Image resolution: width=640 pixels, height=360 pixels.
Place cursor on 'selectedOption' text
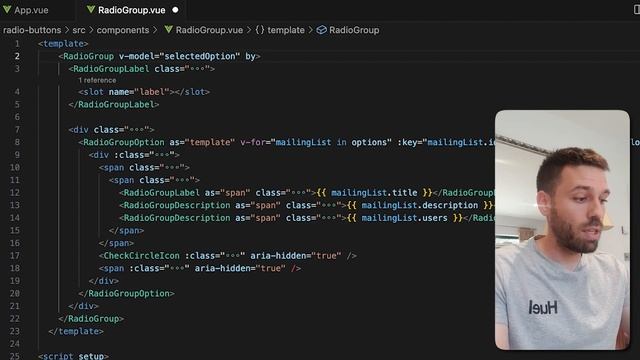pyautogui.click(x=200, y=56)
